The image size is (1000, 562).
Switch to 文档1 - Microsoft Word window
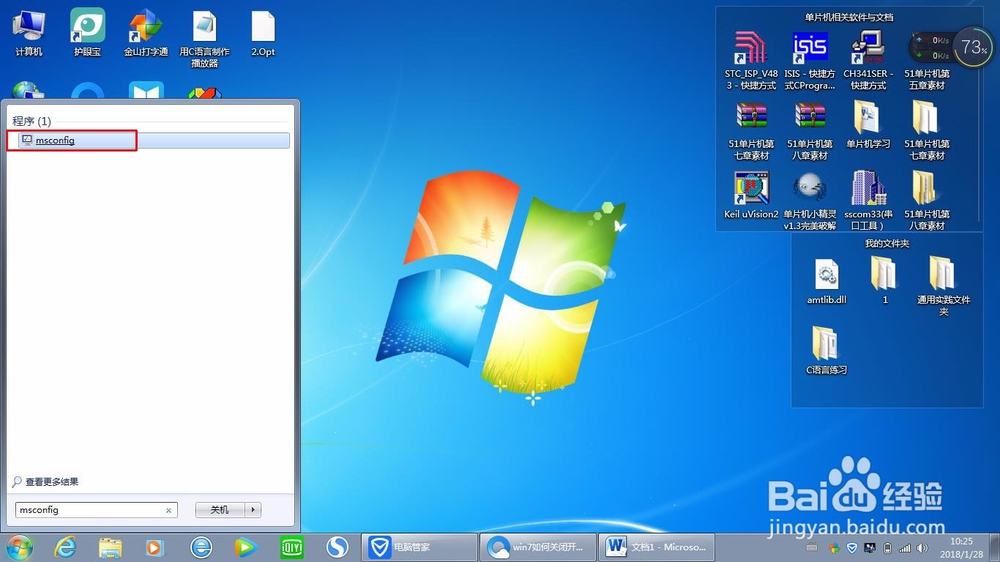point(657,547)
